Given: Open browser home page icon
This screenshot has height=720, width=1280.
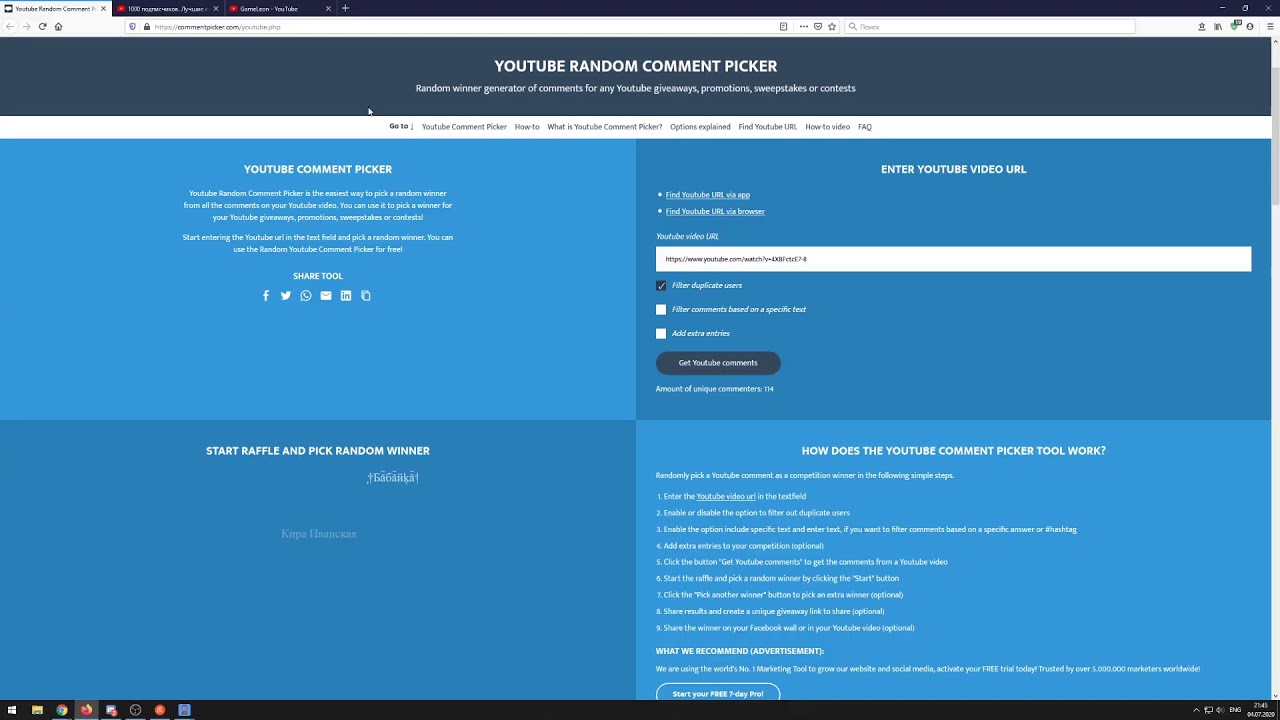Looking at the screenshot, I should point(58,27).
